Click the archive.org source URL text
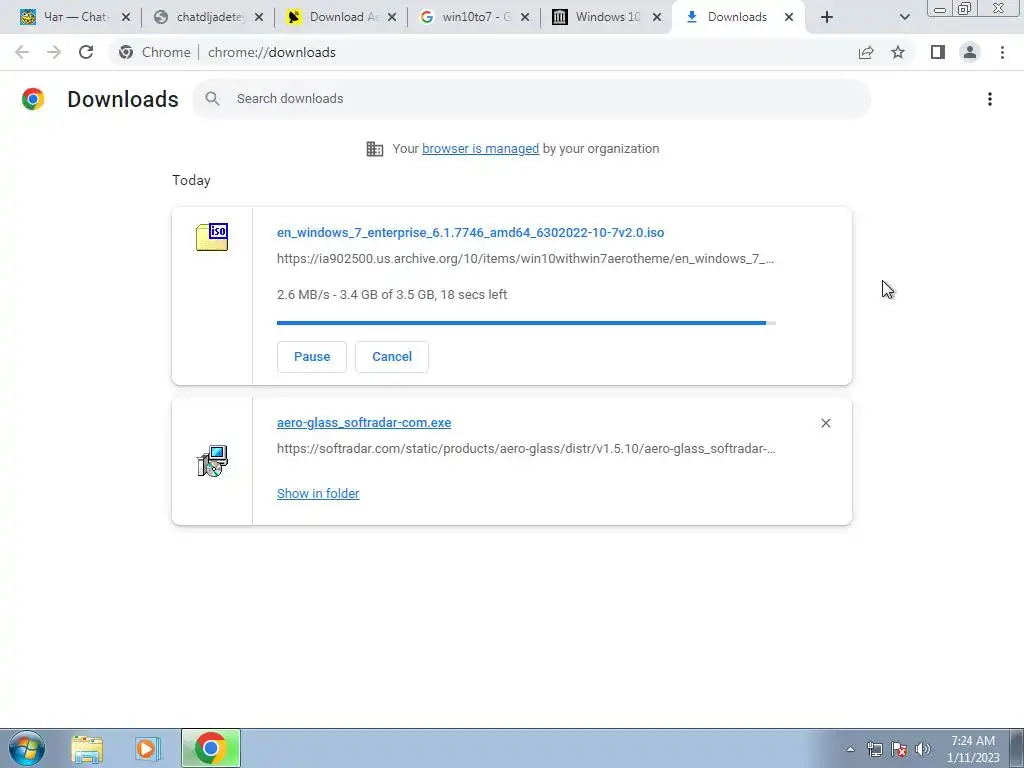The image size is (1024, 768). pos(525,259)
